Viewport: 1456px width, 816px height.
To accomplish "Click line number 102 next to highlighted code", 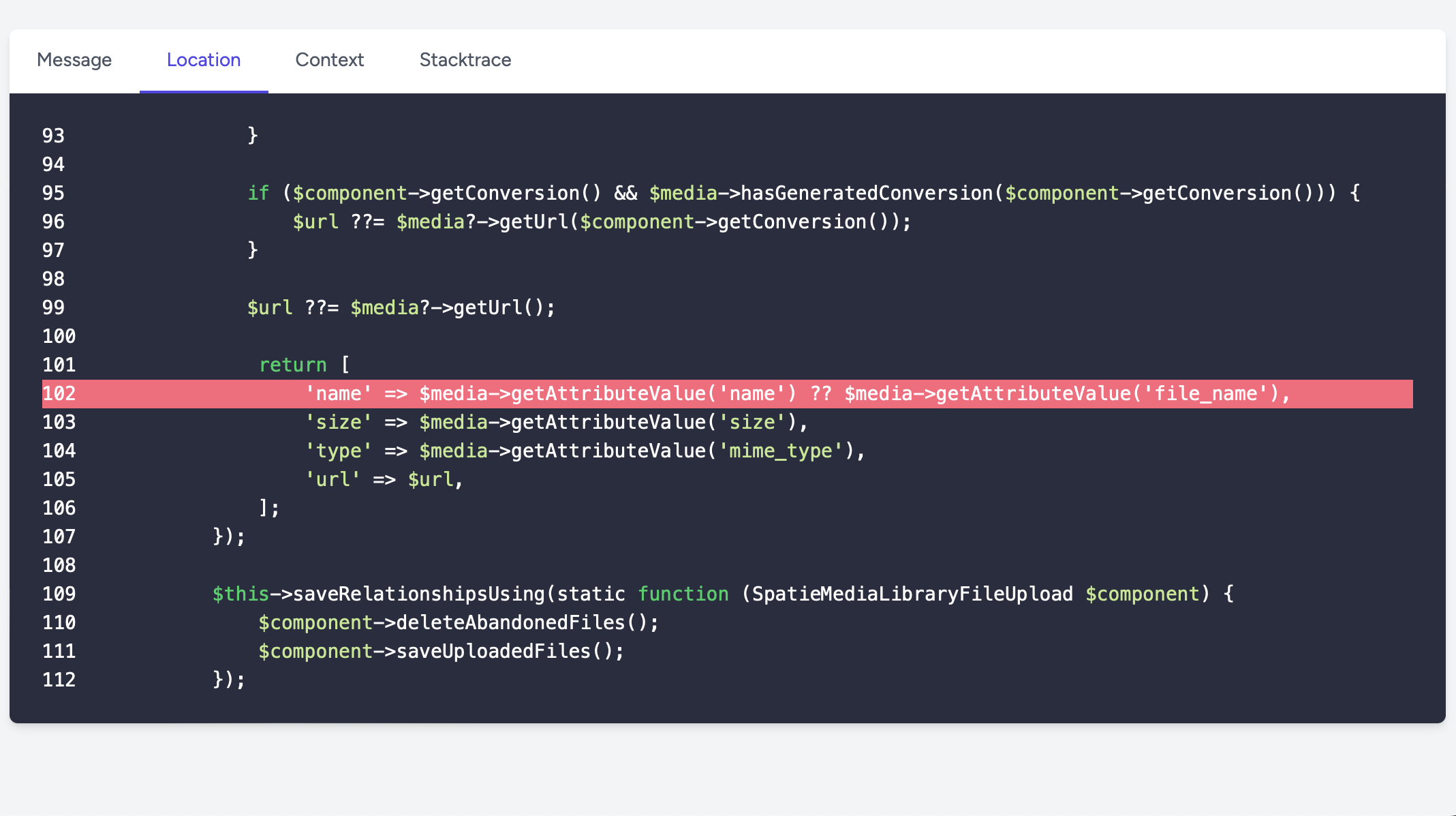I will pyautogui.click(x=59, y=393).
